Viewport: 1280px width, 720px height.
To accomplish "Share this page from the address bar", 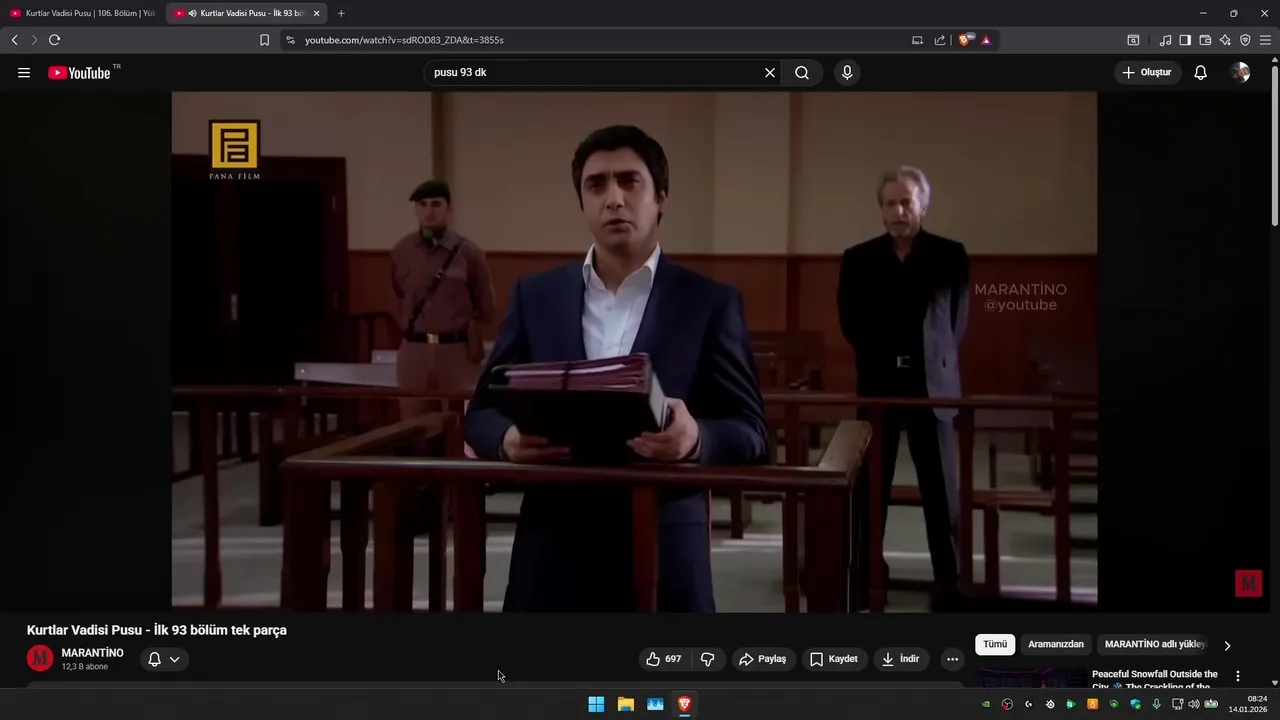I will (x=940, y=40).
